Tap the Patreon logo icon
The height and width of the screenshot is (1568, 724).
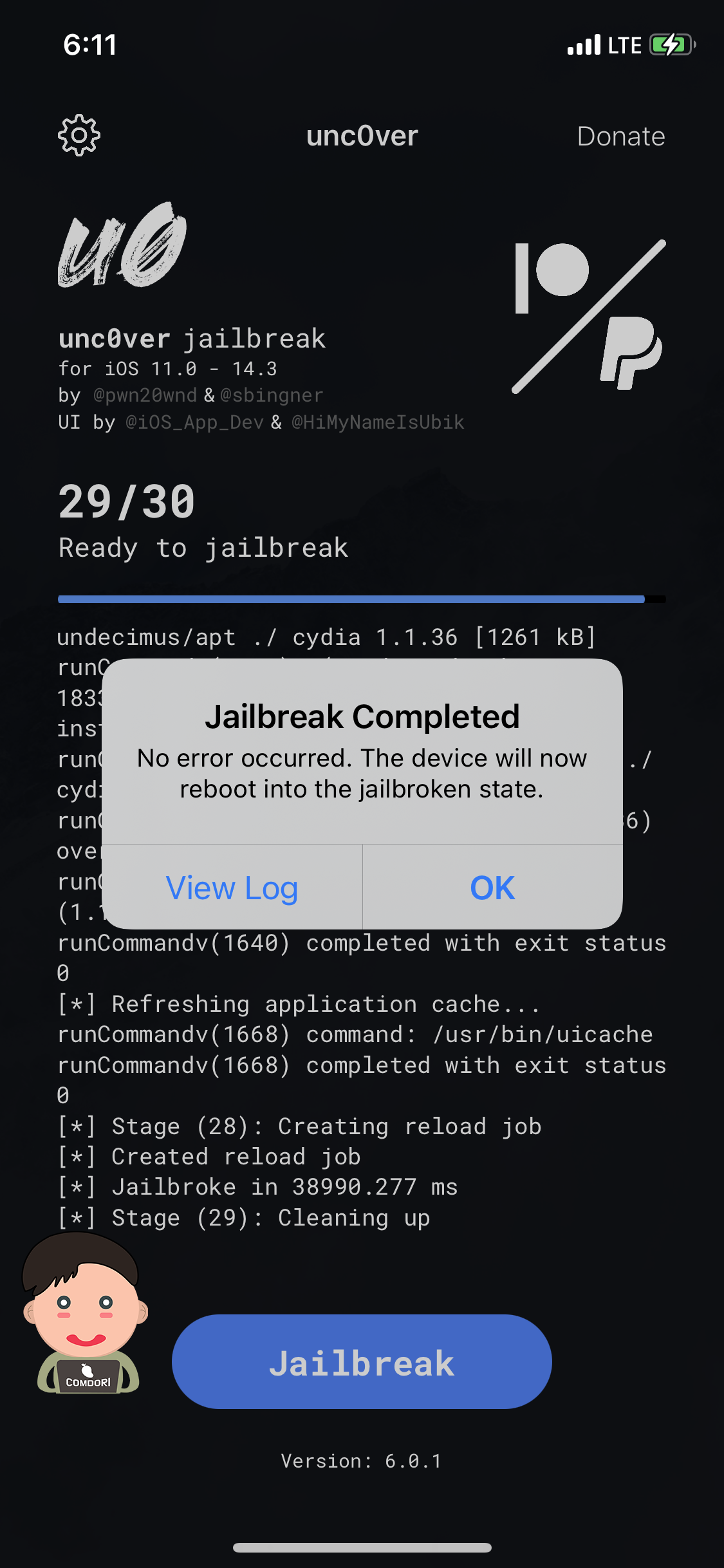pyautogui.click(x=552, y=278)
